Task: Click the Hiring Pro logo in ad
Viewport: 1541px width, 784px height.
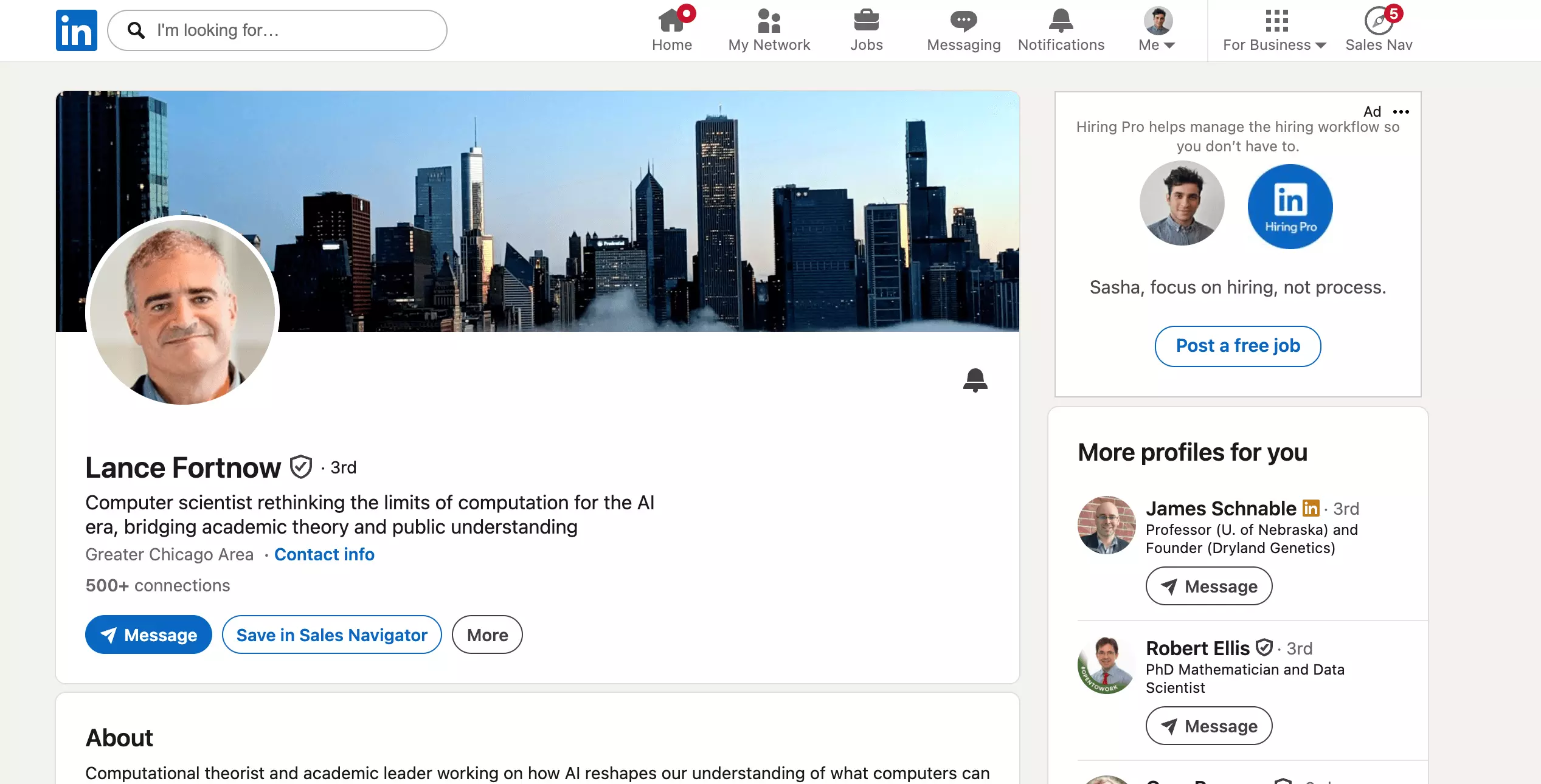Action: tap(1290, 207)
